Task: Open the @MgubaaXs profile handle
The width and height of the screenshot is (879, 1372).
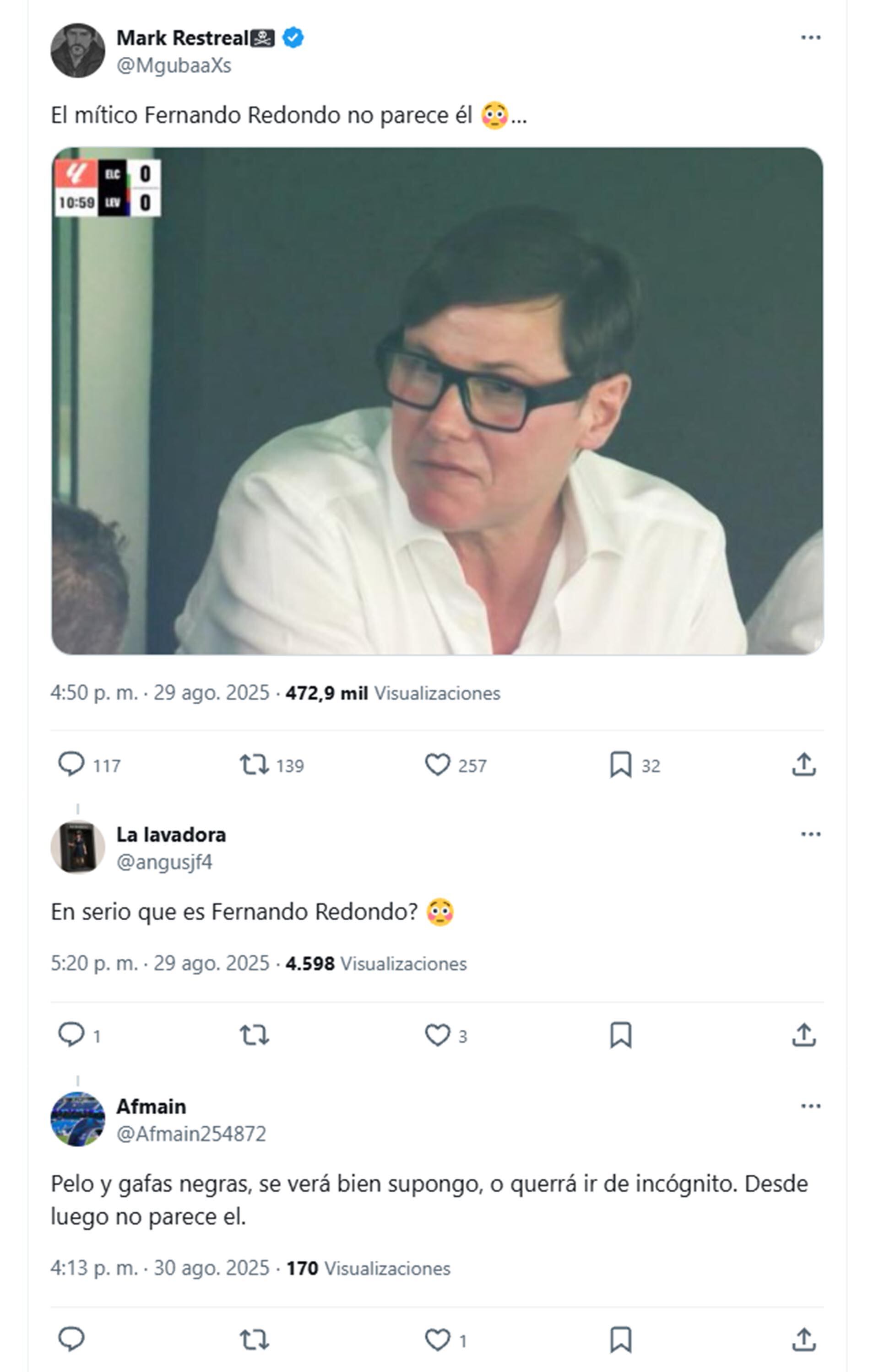Action: click(x=174, y=66)
